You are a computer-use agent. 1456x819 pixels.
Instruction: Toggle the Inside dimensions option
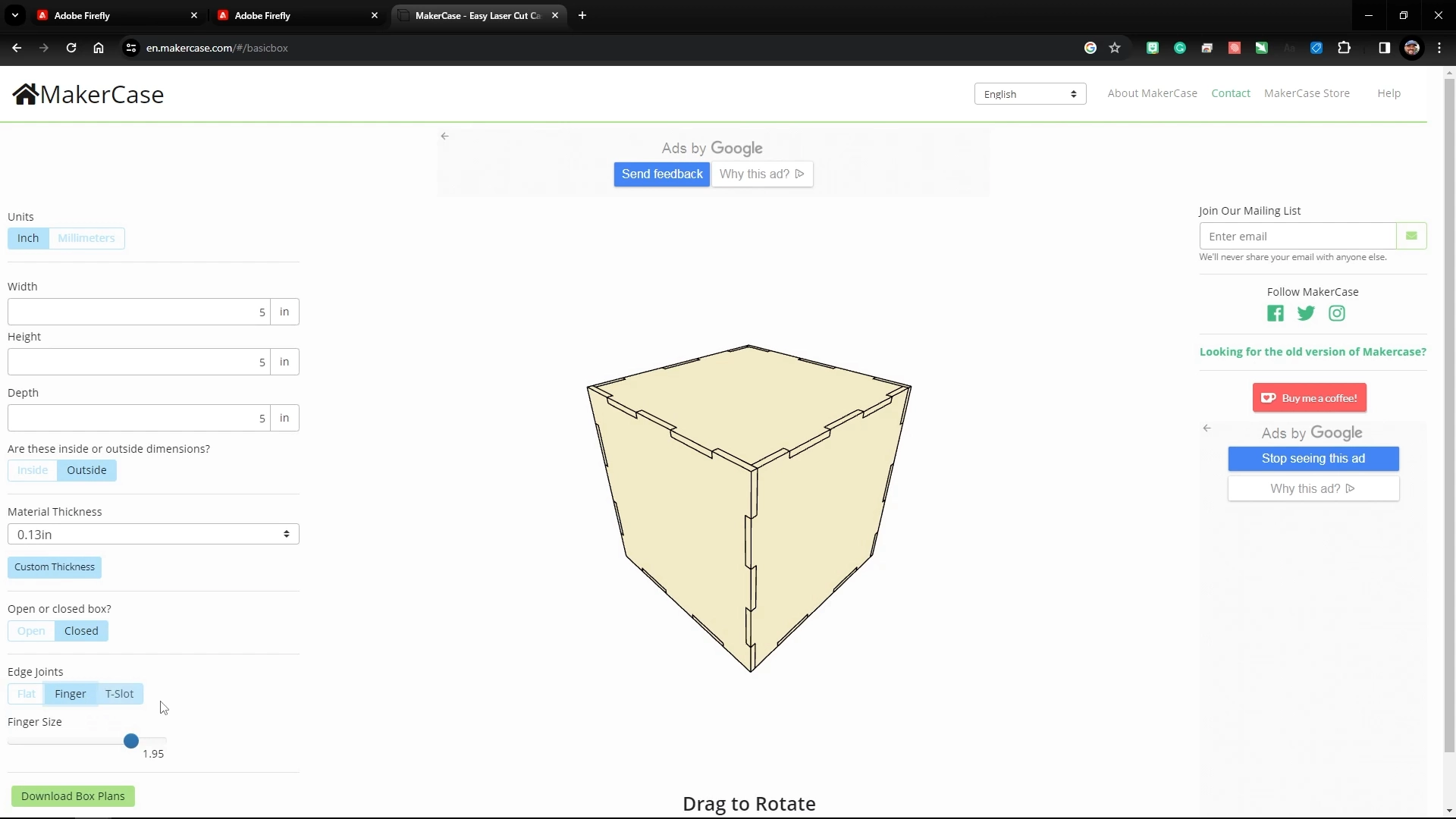click(32, 470)
